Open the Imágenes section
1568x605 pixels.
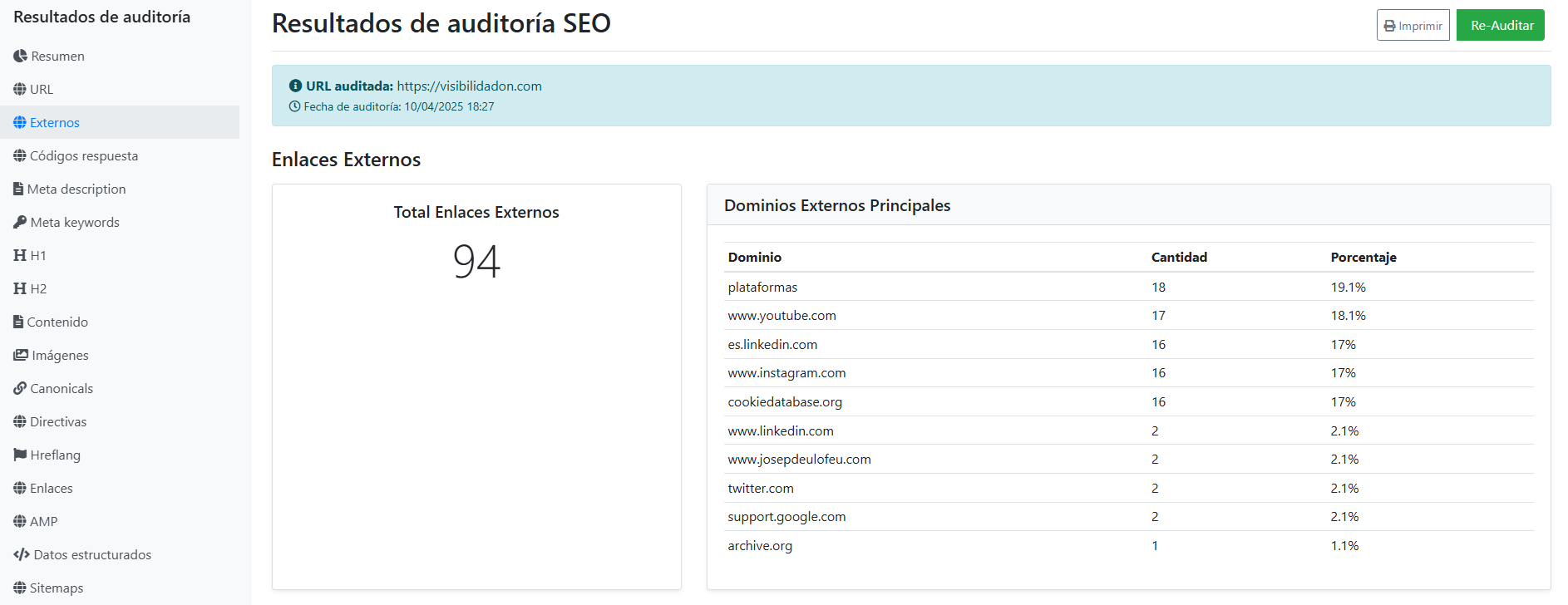point(120,355)
